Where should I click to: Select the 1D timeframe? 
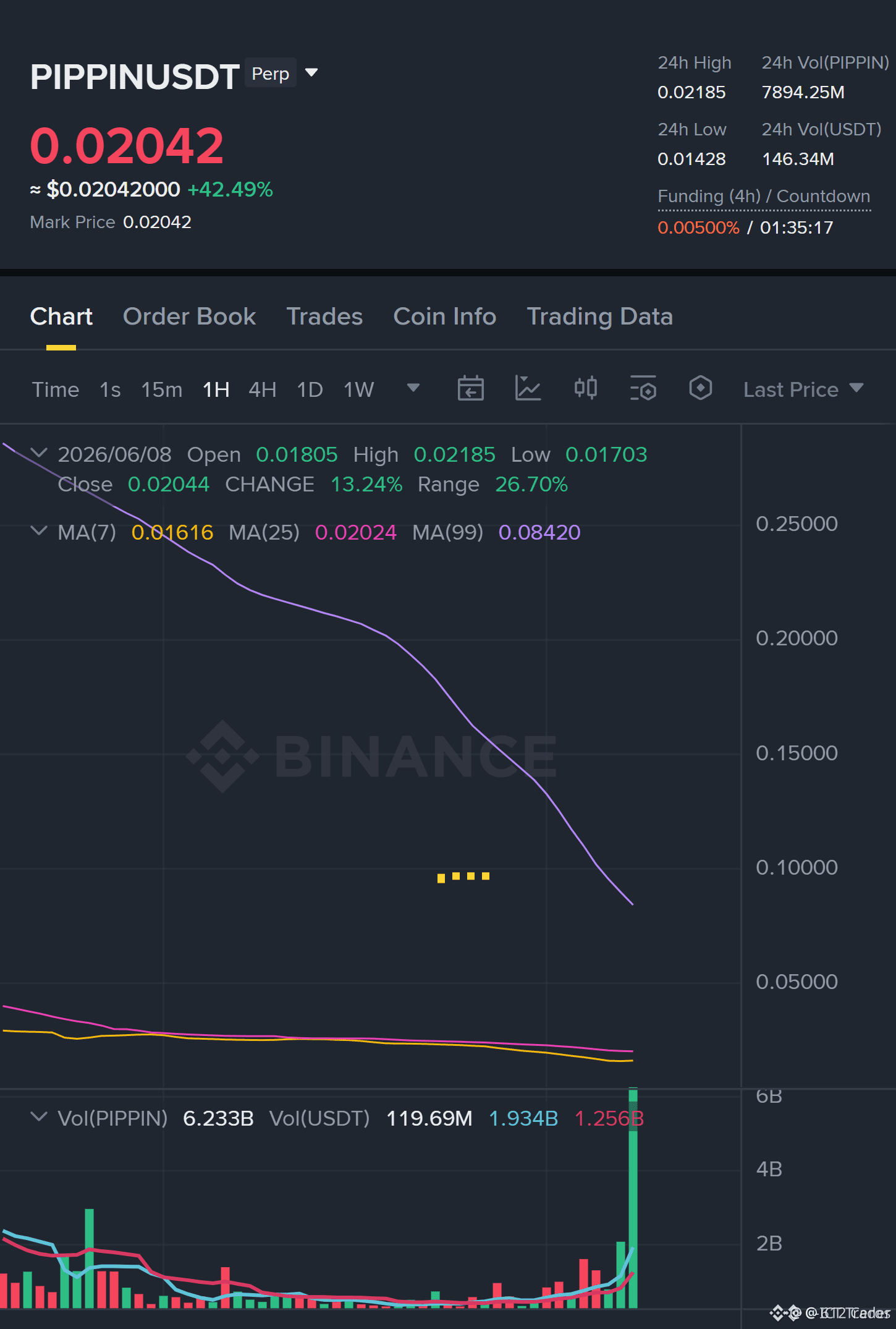pos(310,389)
